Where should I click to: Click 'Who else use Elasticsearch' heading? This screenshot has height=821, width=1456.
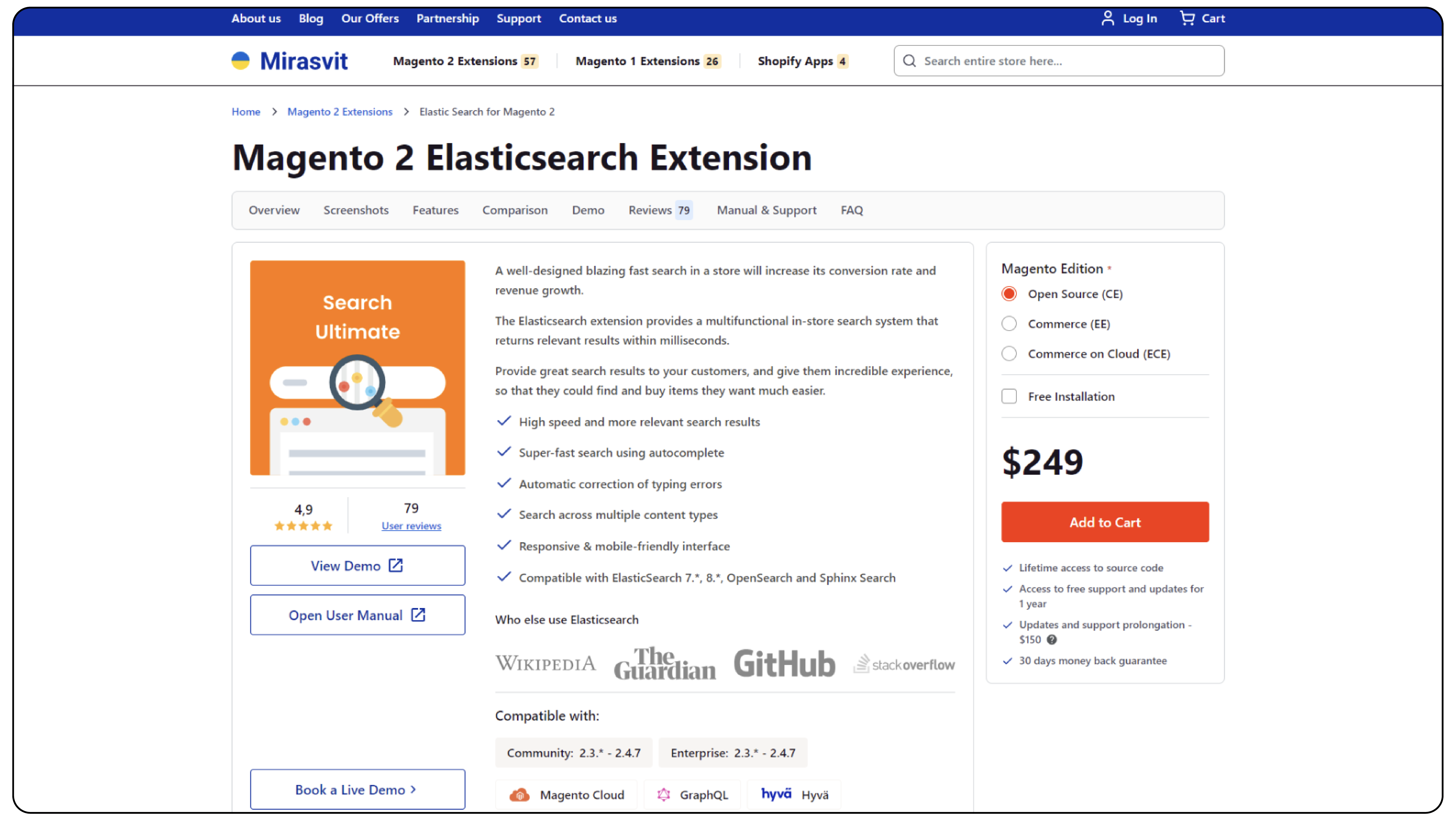coord(567,620)
